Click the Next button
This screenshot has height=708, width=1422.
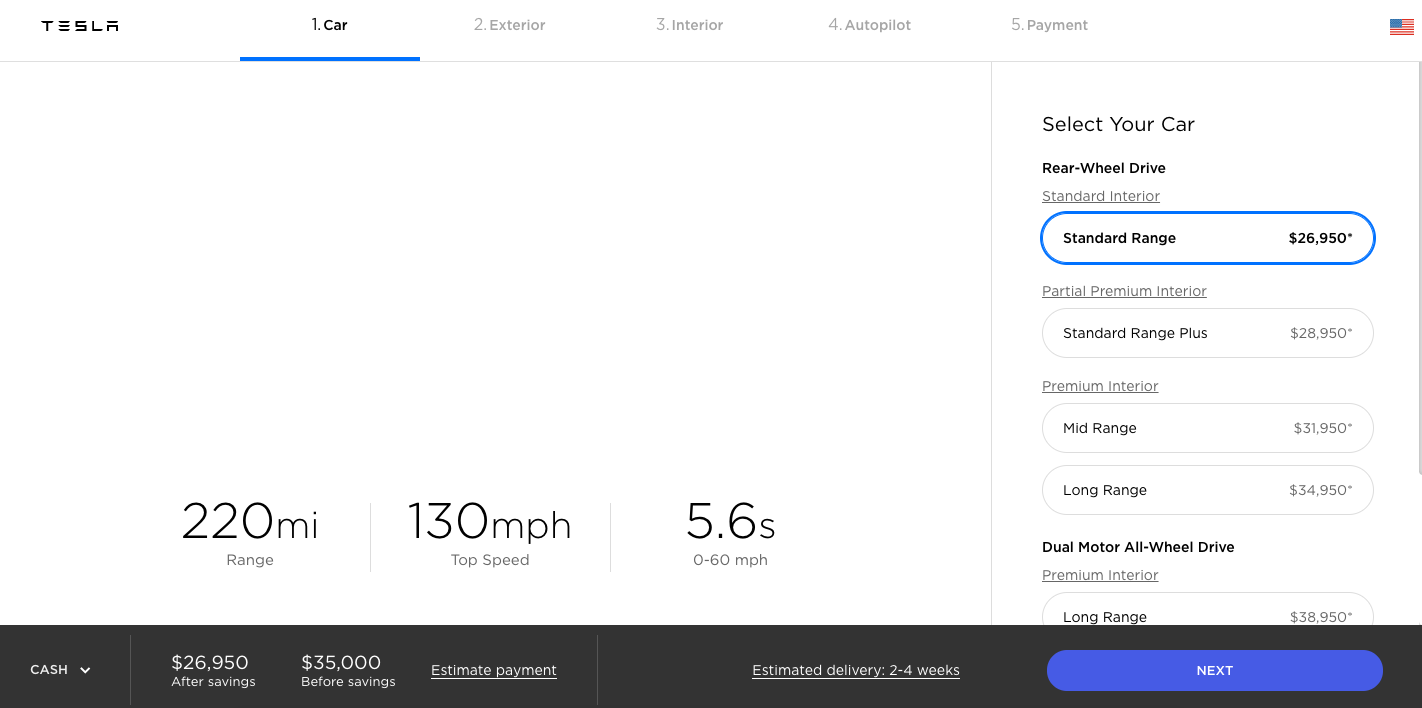click(x=1215, y=670)
